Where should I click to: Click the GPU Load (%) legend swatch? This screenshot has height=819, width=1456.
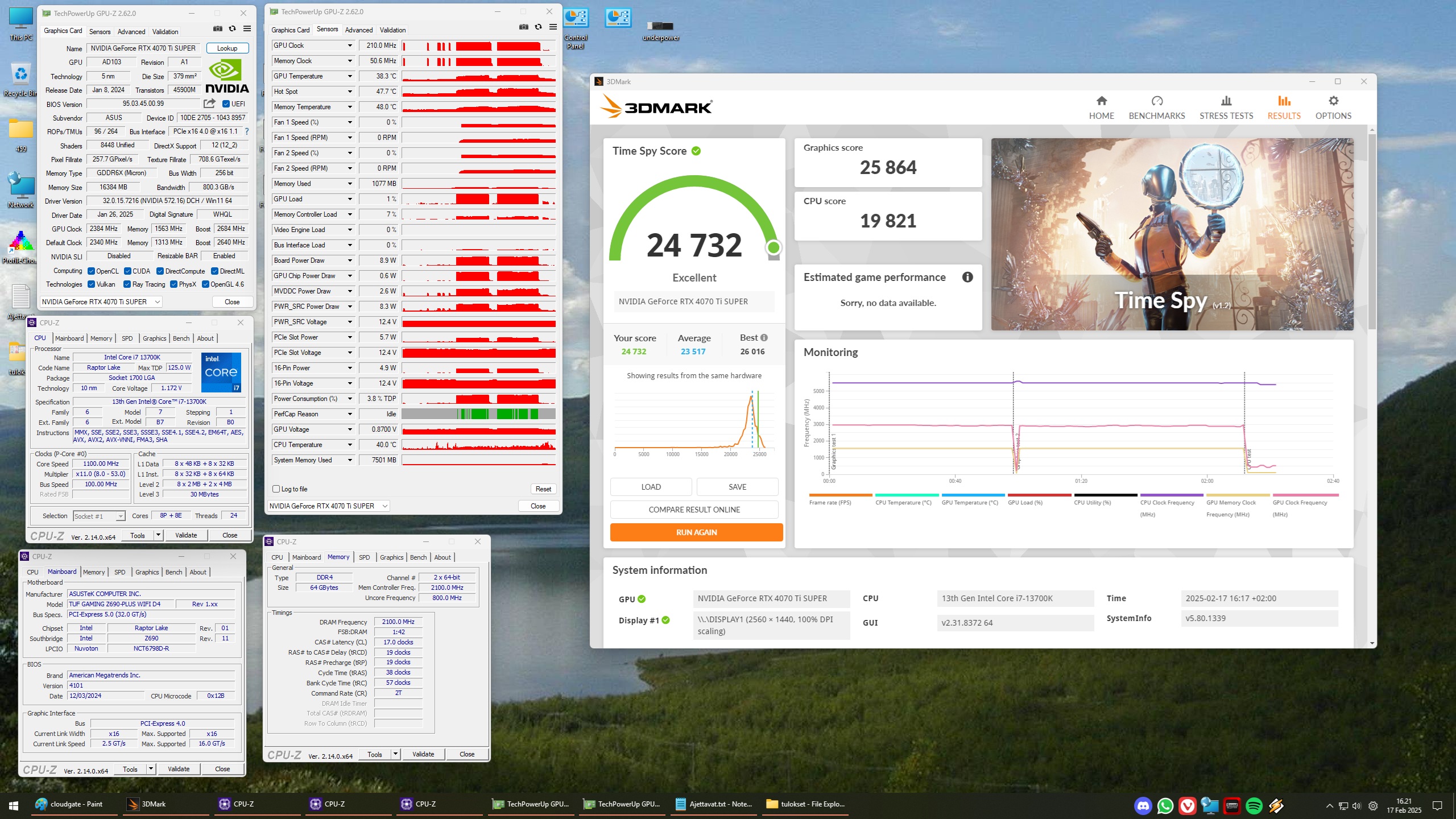click(1039, 495)
